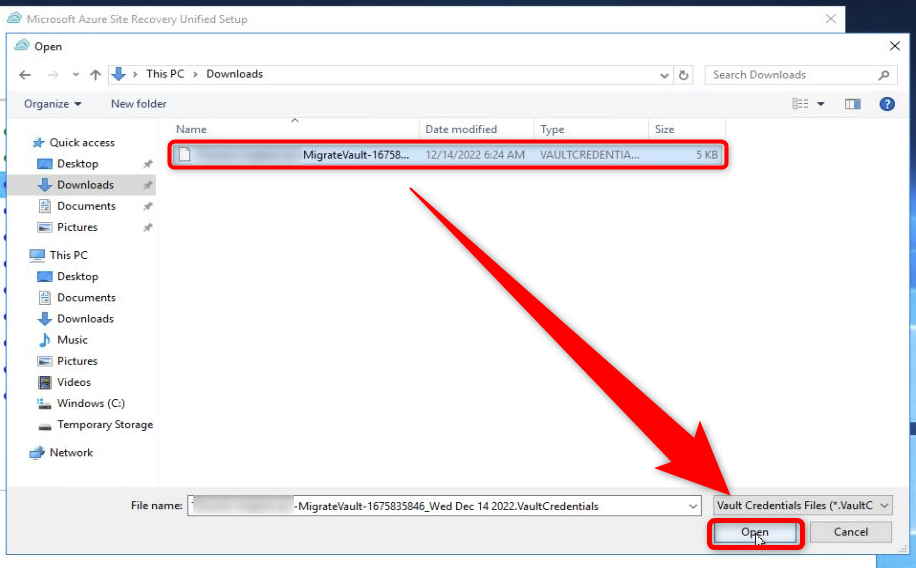The height and width of the screenshot is (568, 916).
Task: Click the 12/14/2022 6:24 AM date cell
Action: pyautogui.click(x=475, y=155)
